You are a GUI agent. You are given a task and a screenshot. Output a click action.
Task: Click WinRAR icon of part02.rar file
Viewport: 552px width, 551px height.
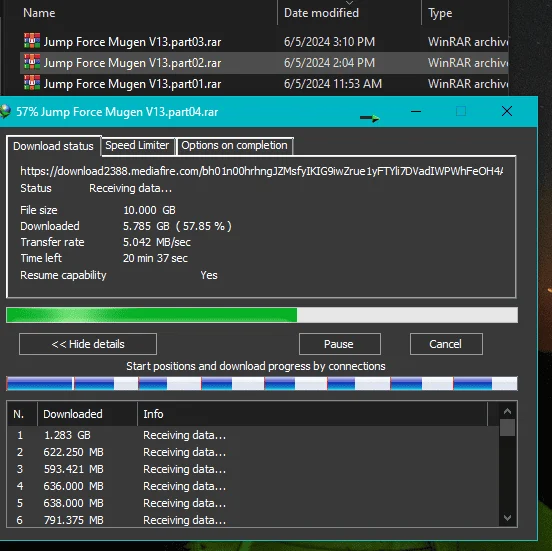pos(32,62)
